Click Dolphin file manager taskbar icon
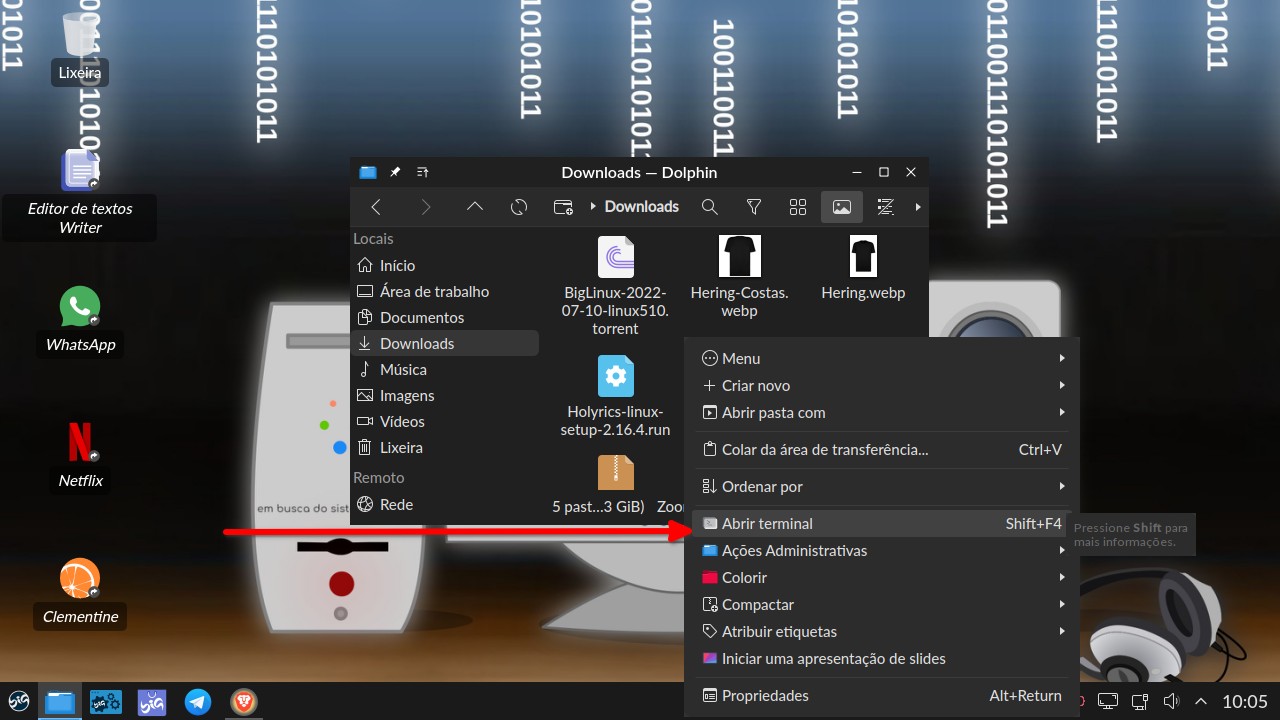The width and height of the screenshot is (1280, 720). pyautogui.click(x=60, y=702)
